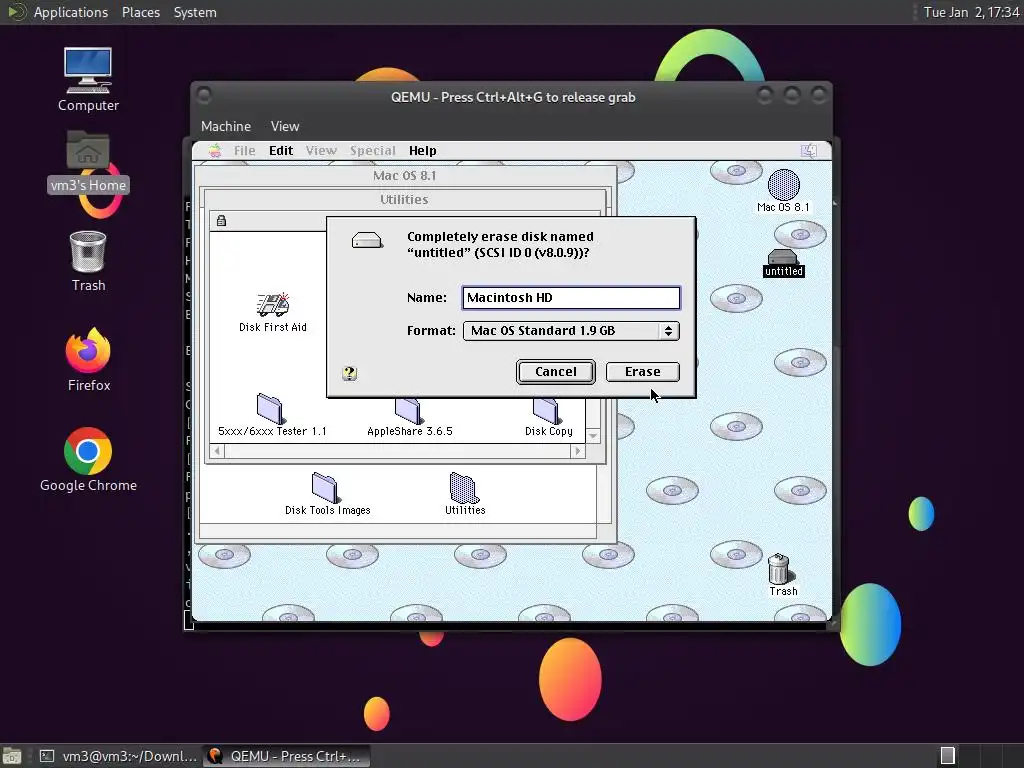
Task: Click the Mac OS 8.1 window title
Action: pyautogui.click(x=405, y=176)
